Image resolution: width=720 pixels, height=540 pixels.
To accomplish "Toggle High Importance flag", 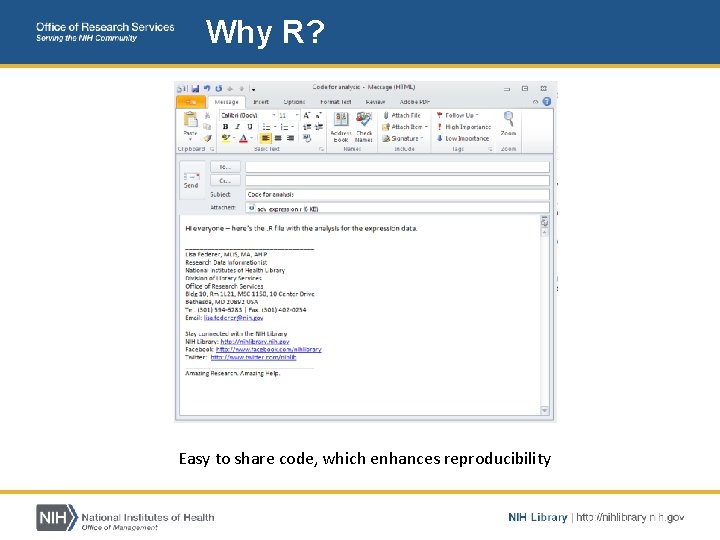I will 464,127.
